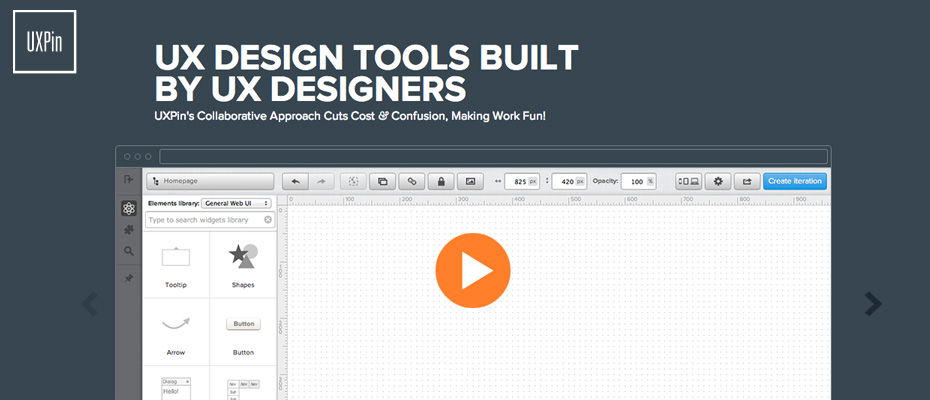930x400 pixels.
Task: Advance to the next slide arrow
Action: pos(872,303)
